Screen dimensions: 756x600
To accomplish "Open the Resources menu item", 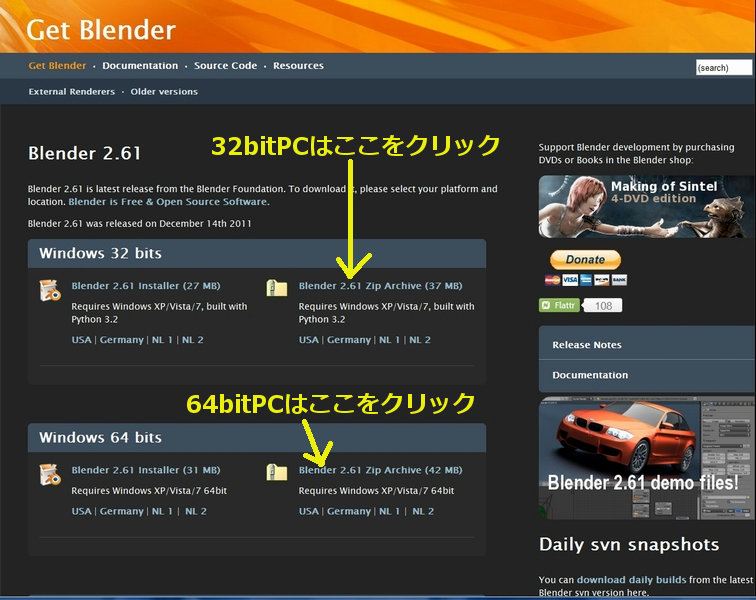I will tap(298, 66).
